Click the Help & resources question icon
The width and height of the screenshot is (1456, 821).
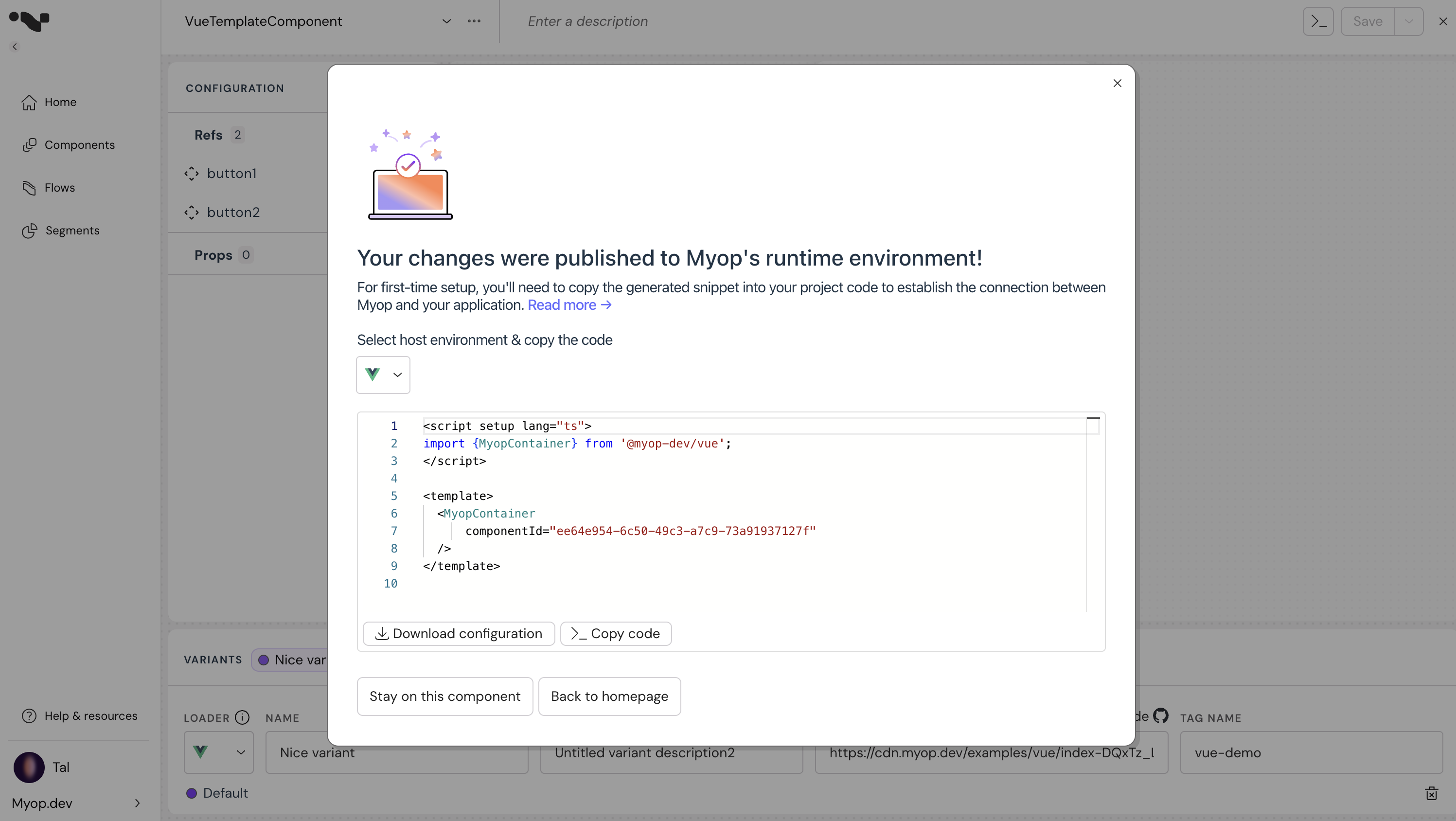29,716
